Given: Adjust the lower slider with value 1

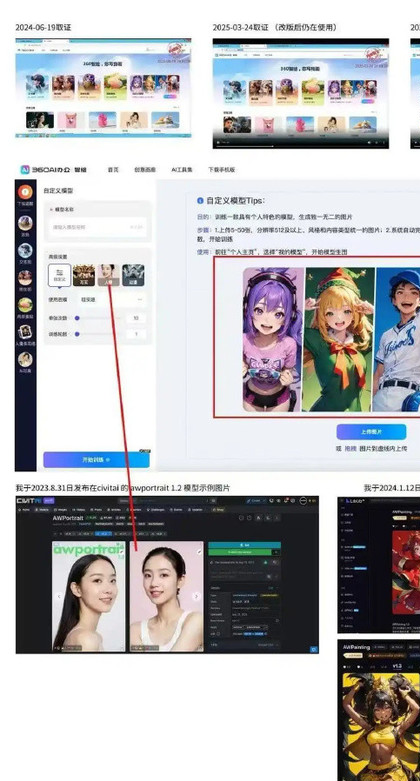Looking at the screenshot, I should (98, 334).
